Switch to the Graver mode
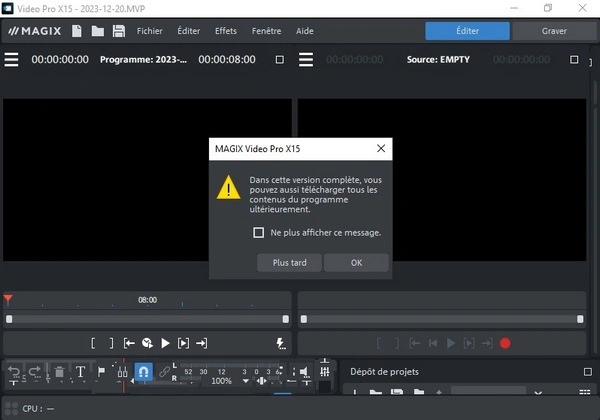The width and height of the screenshot is (600, 420). click(554, 31)
